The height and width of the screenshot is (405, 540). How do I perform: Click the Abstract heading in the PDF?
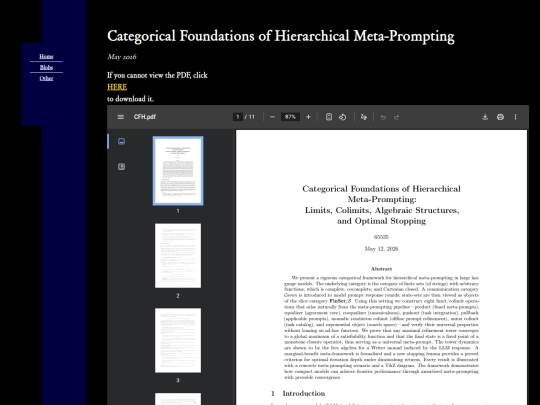click(x=381, y=269)
